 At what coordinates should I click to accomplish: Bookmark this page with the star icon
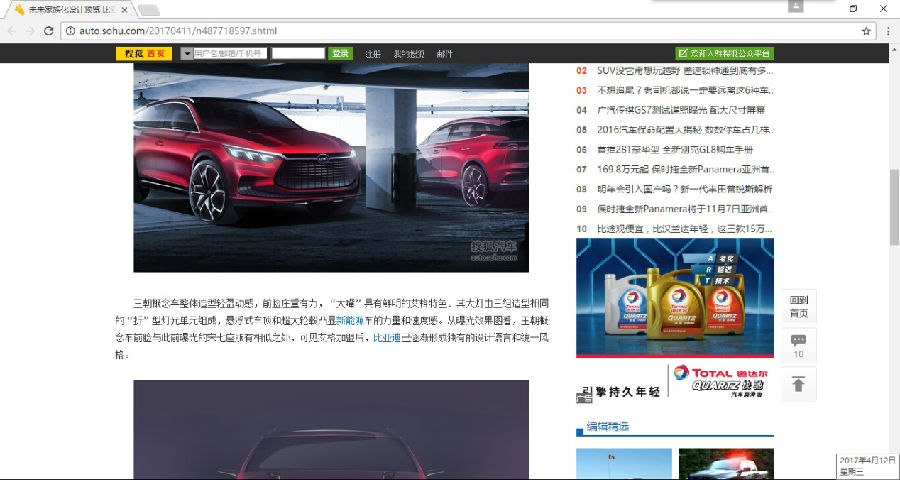(x=866, y=31)
